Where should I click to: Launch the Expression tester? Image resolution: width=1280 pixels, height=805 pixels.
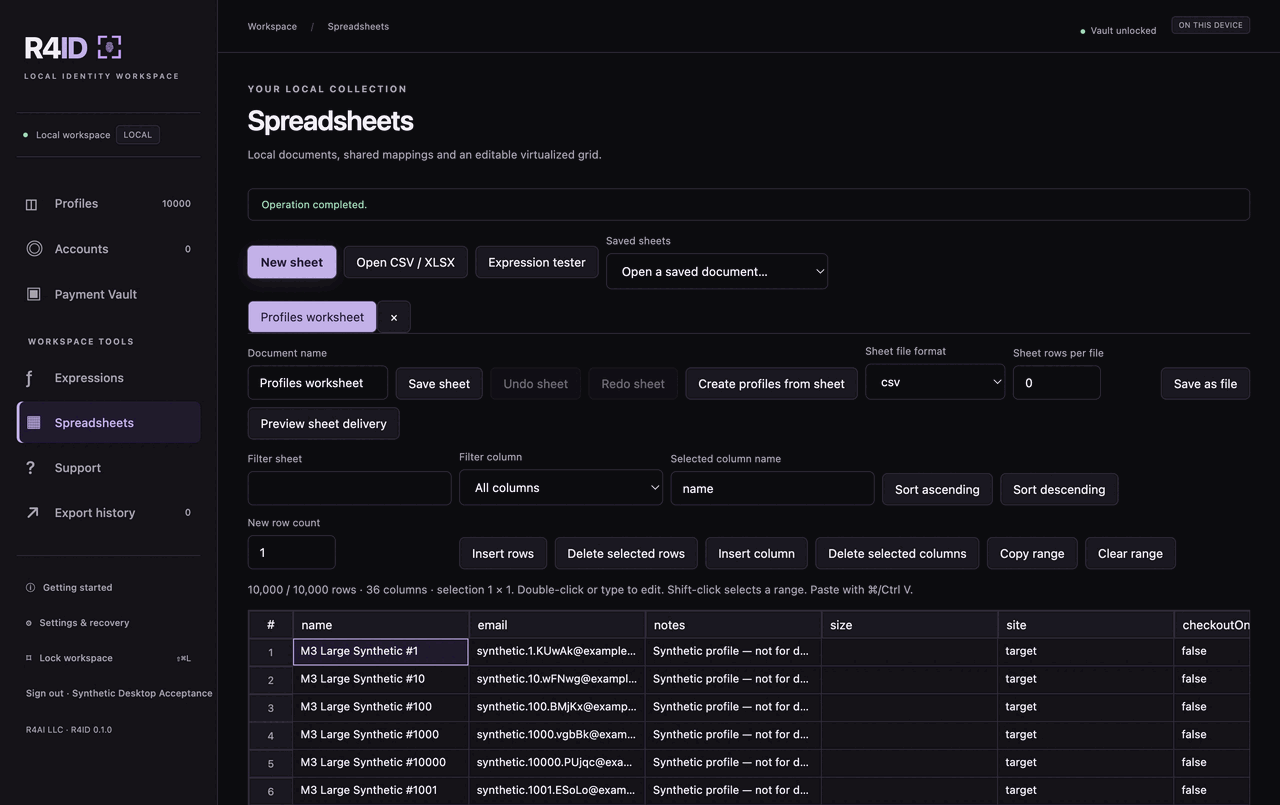point(537,262)
